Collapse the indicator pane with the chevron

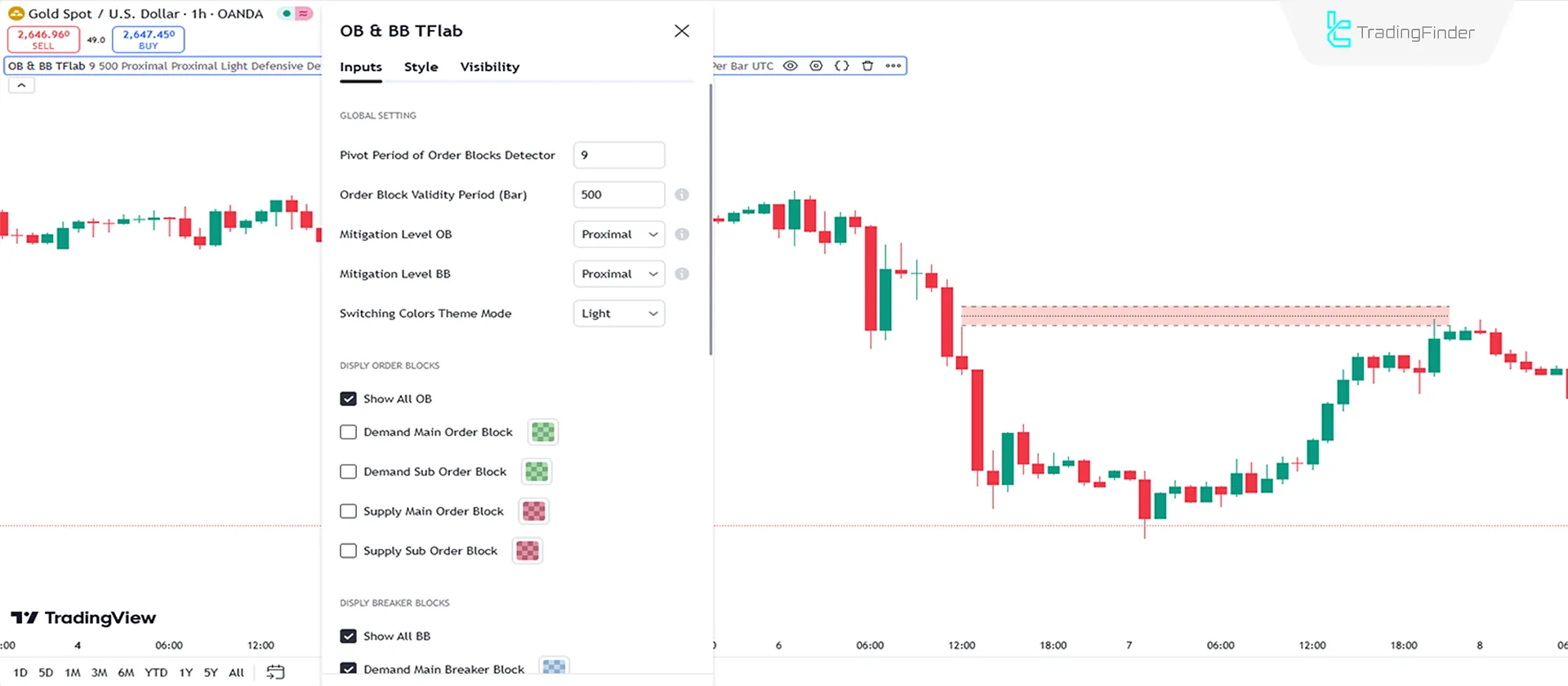coord(21,84)
